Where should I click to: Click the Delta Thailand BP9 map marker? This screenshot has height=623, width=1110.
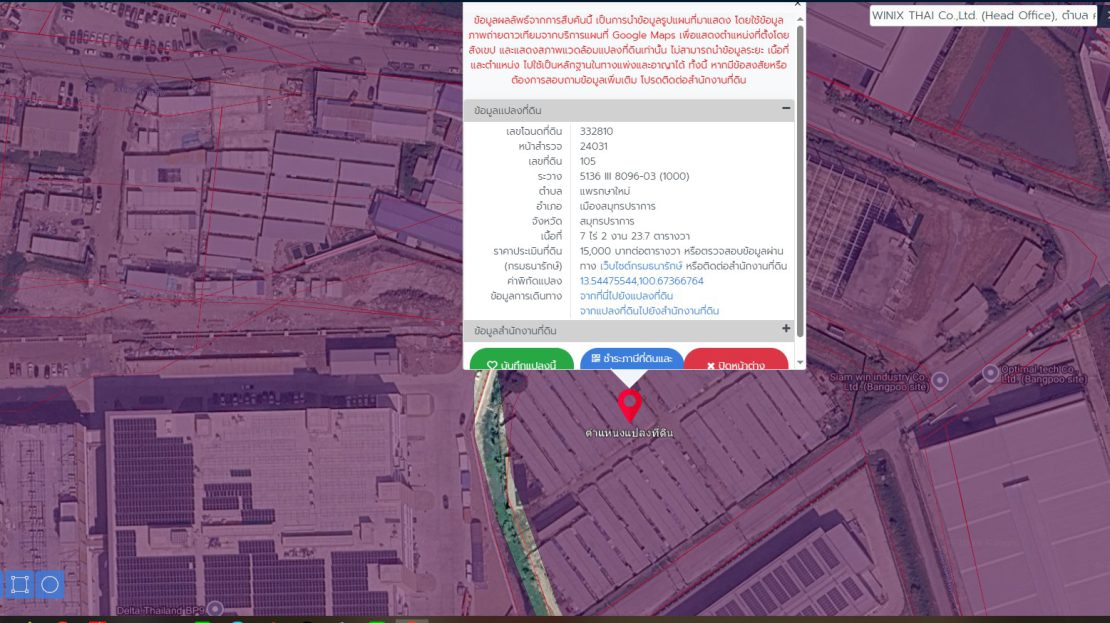pyautogui.click(x=214, y=608)
